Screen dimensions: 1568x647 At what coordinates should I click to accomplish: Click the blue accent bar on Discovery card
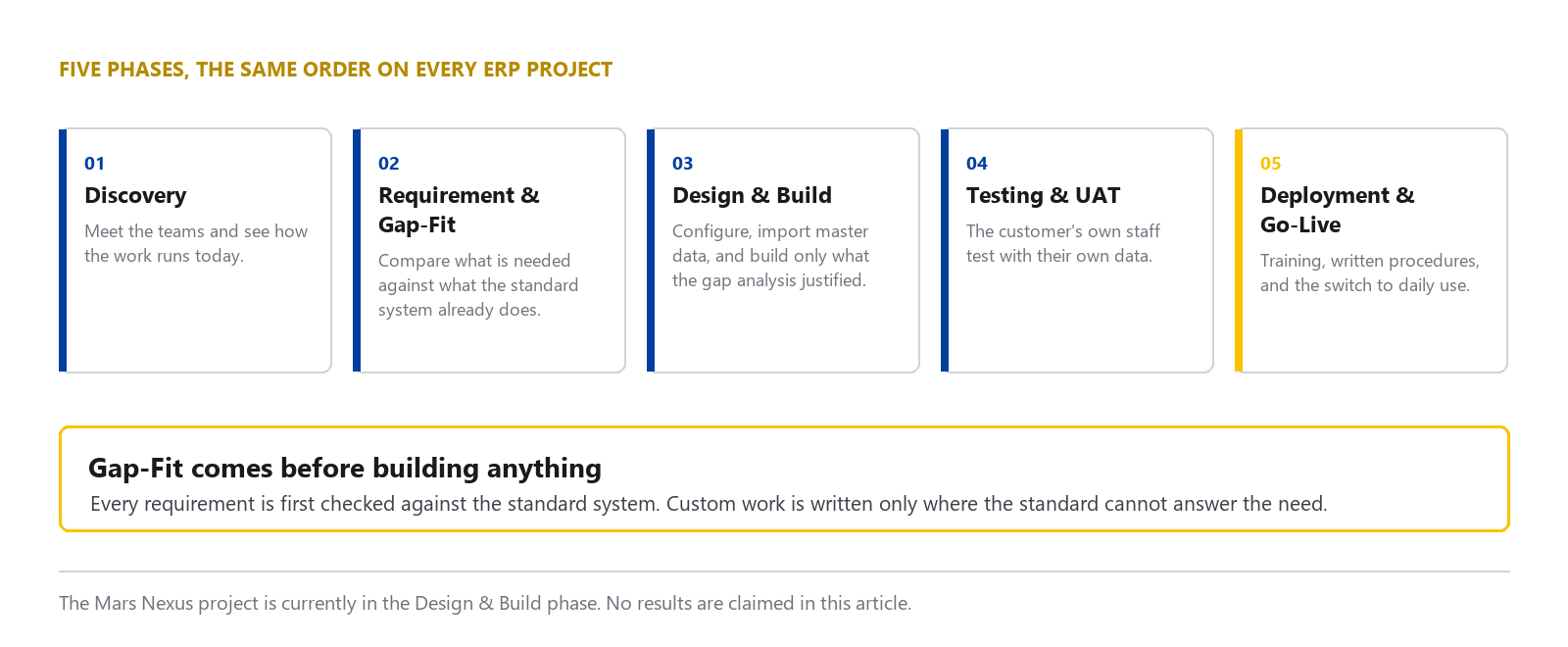point(63,251)
